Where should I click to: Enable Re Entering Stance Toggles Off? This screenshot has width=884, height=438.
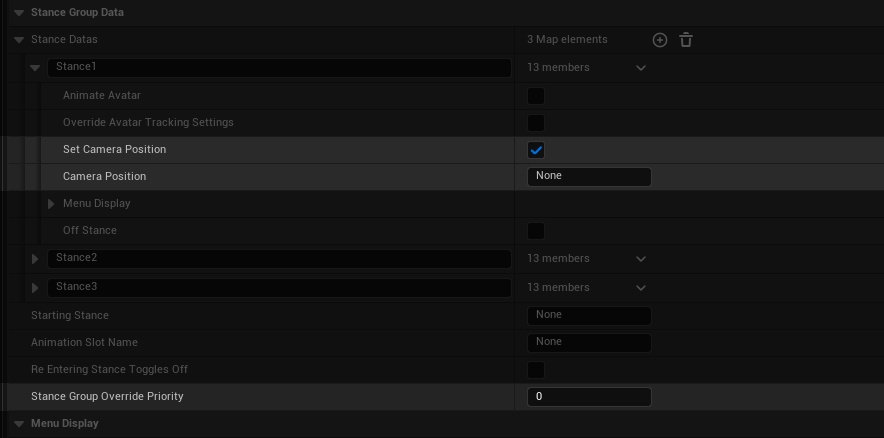coord(536,370)
